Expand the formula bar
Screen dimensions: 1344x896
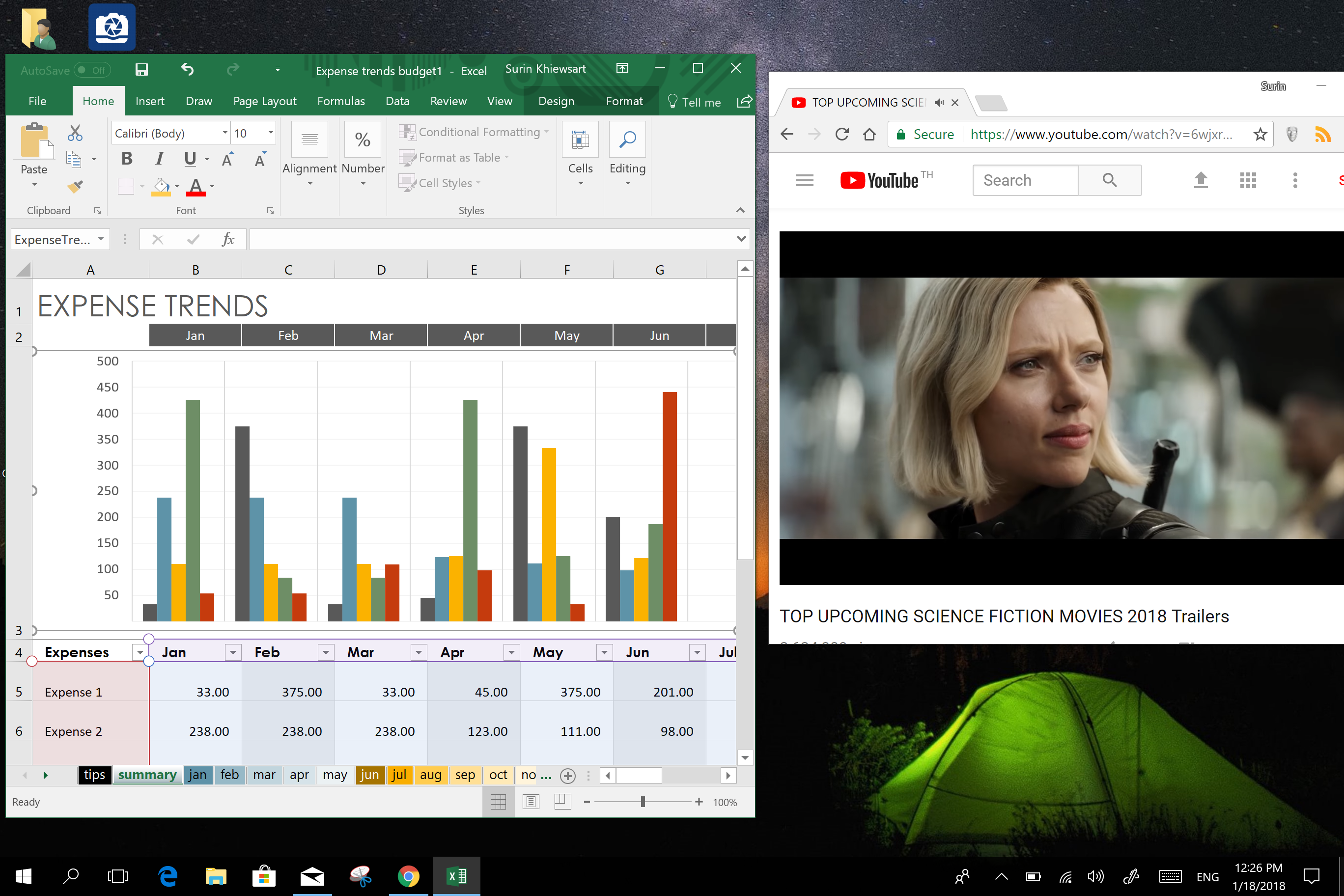(741, 239)
